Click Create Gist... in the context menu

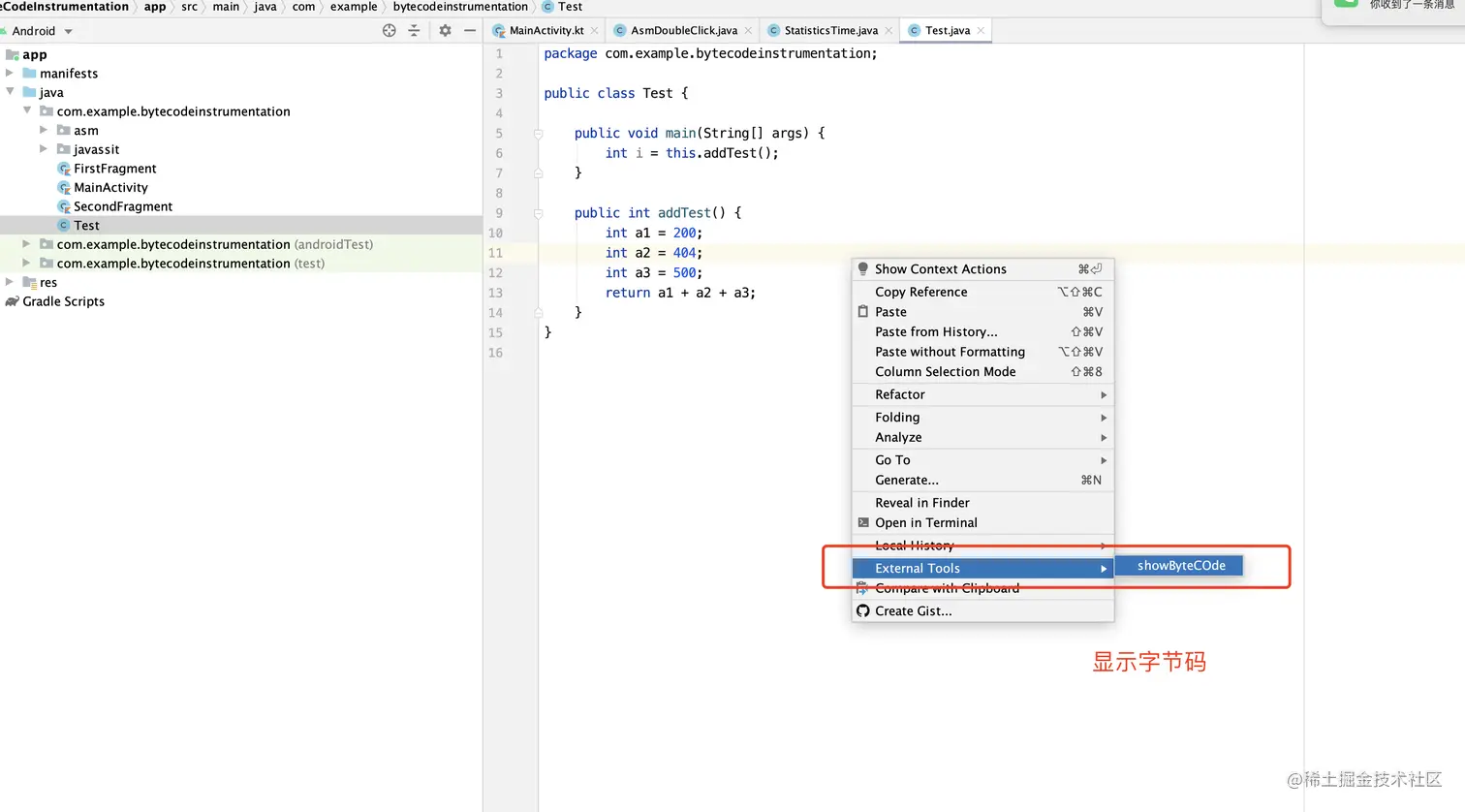click(x=982, y=611)
